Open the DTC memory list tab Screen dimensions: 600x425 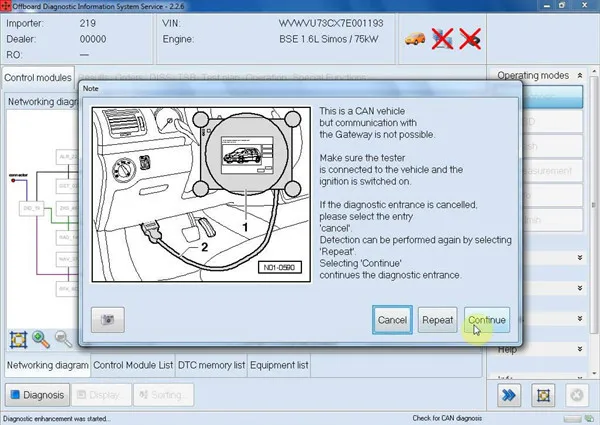211,365
